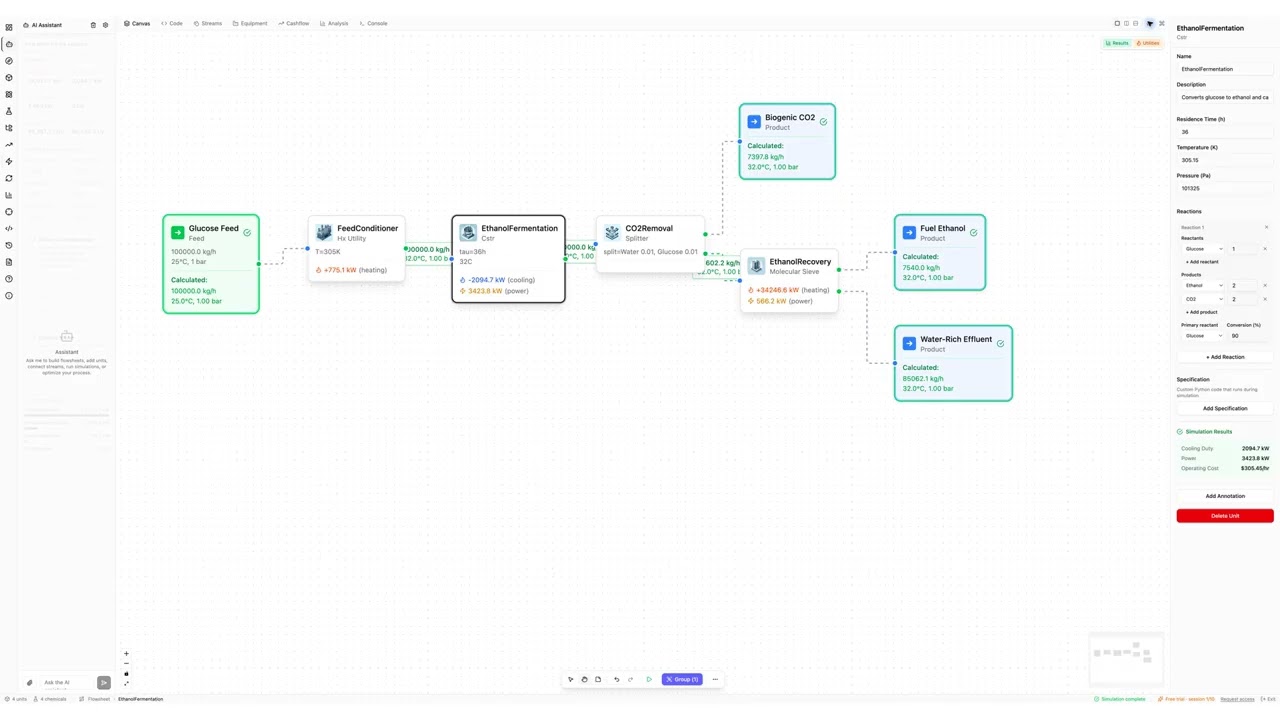Open the more options ellipsis in toolbar

[715, 679]
